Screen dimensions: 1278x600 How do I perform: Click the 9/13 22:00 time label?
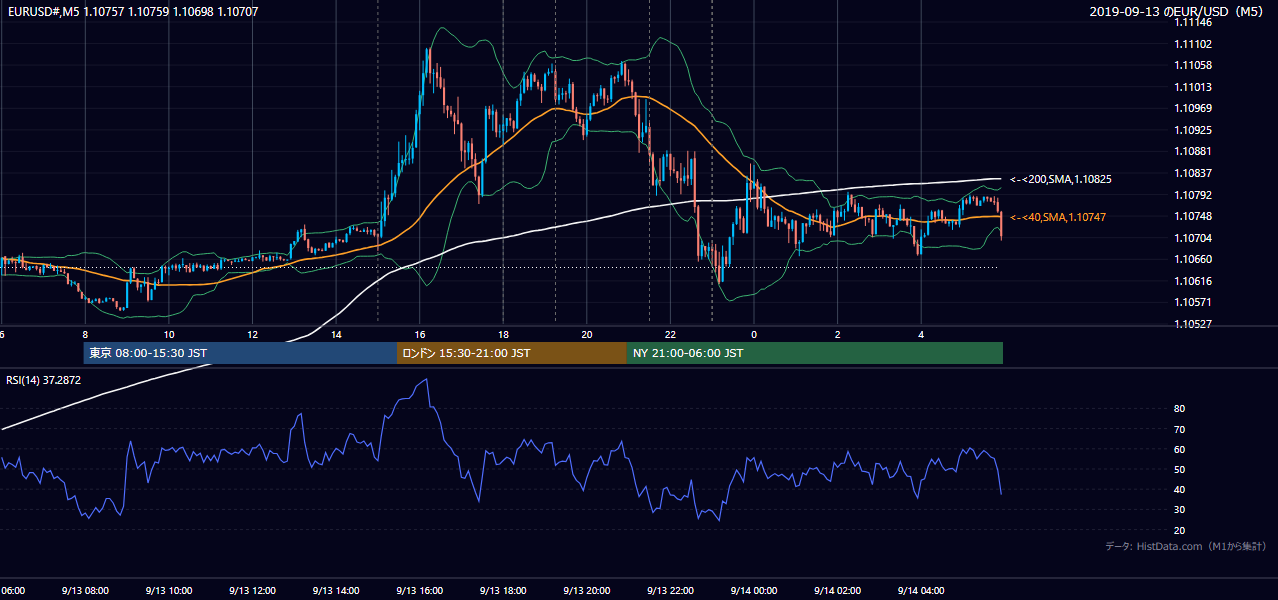coord(670,591)
